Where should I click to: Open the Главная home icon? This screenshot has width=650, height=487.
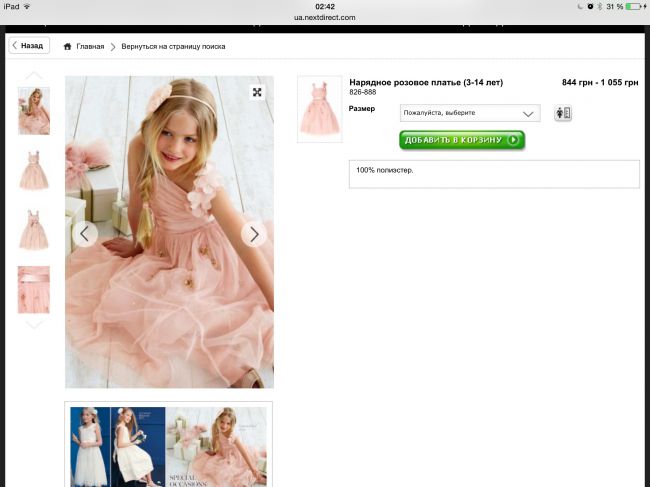point(67,46)
